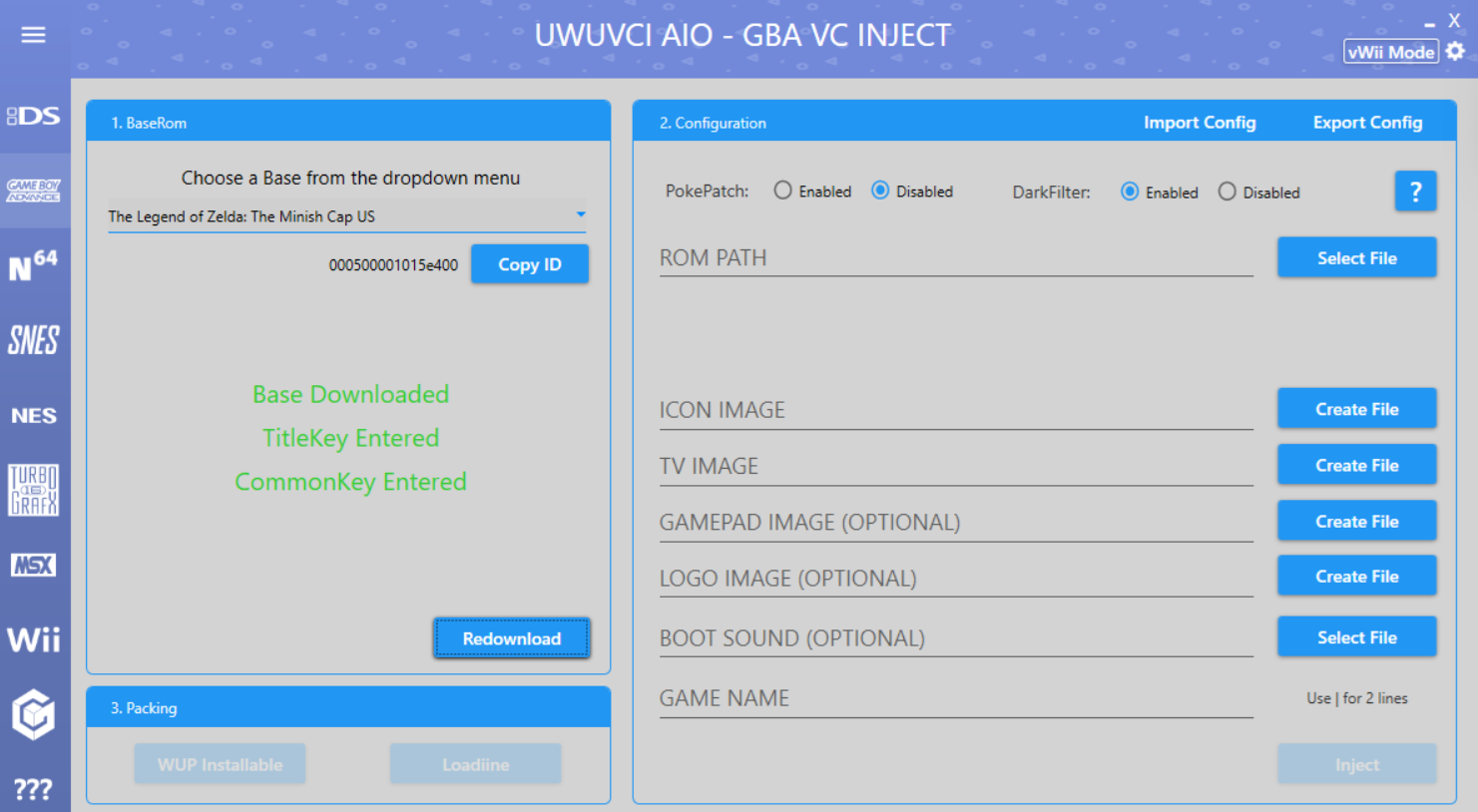Select the Wii console icon
Image resolution: width=1478 pixels, height=812 pixels.
click(34, 639)
